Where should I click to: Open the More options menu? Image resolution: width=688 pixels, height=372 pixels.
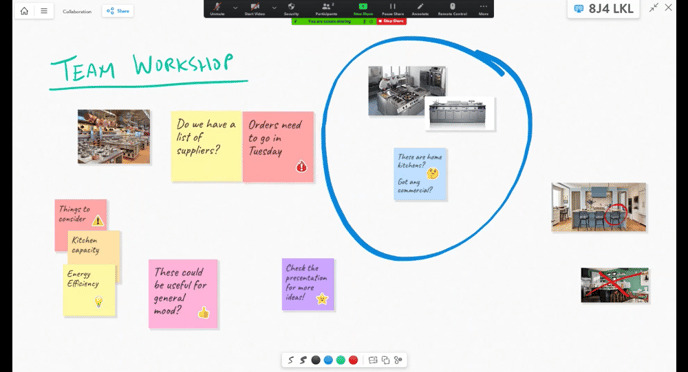click(x=483, y=8)
